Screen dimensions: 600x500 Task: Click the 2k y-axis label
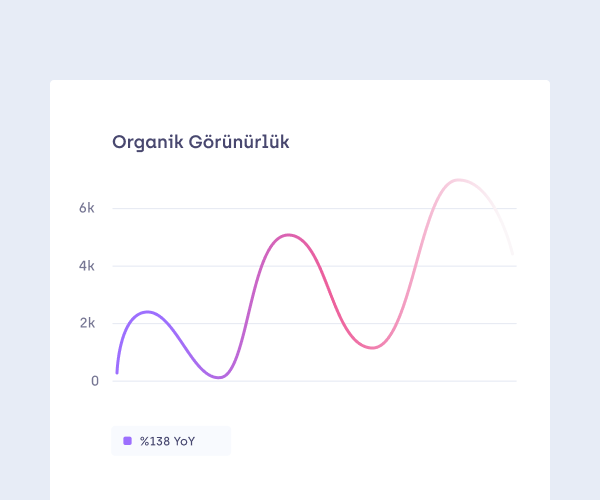[x=88, y=323]
